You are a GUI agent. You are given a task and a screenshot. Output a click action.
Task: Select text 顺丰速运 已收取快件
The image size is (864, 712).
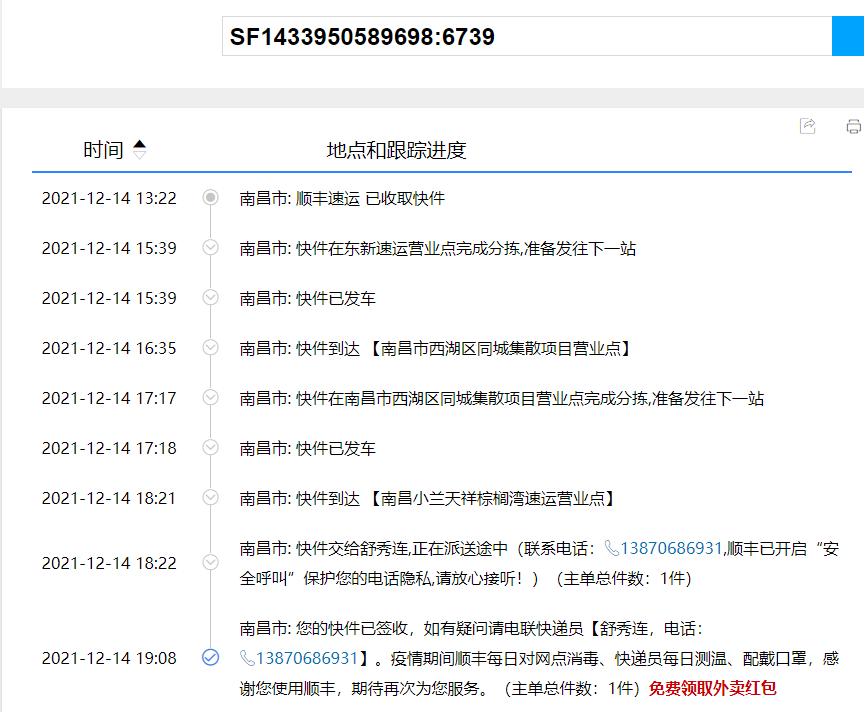pos(370,198)
